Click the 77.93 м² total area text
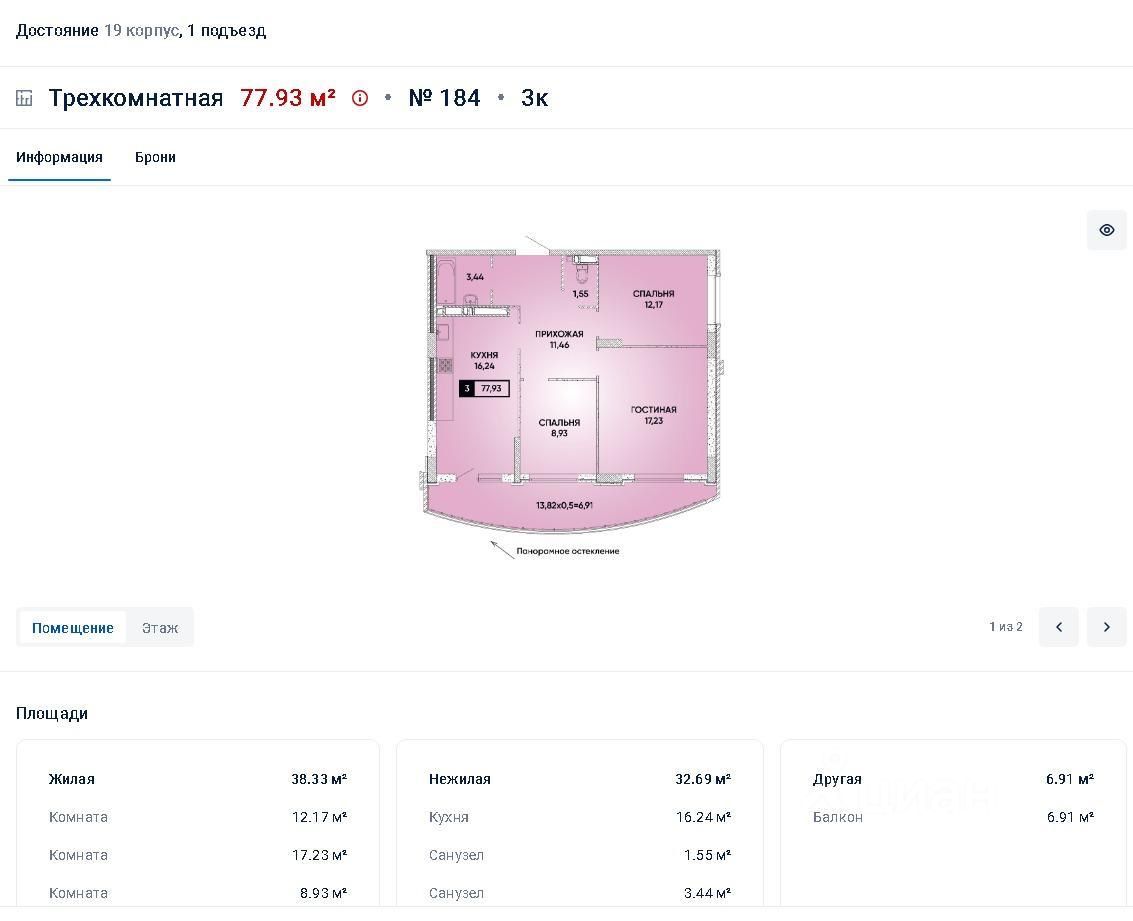The width and height of the screenshot is (1133, 921). [x=287, y=98]
